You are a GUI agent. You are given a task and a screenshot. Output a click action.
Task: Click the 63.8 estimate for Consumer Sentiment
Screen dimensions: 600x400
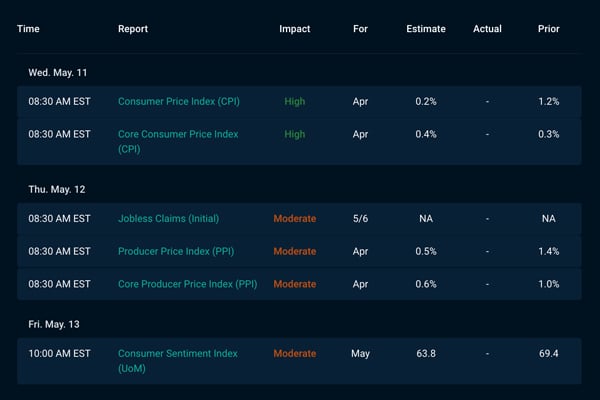point(426,353)
